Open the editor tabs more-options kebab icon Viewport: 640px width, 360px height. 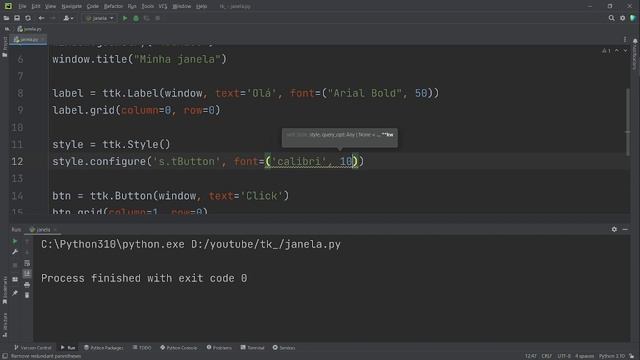625,39
